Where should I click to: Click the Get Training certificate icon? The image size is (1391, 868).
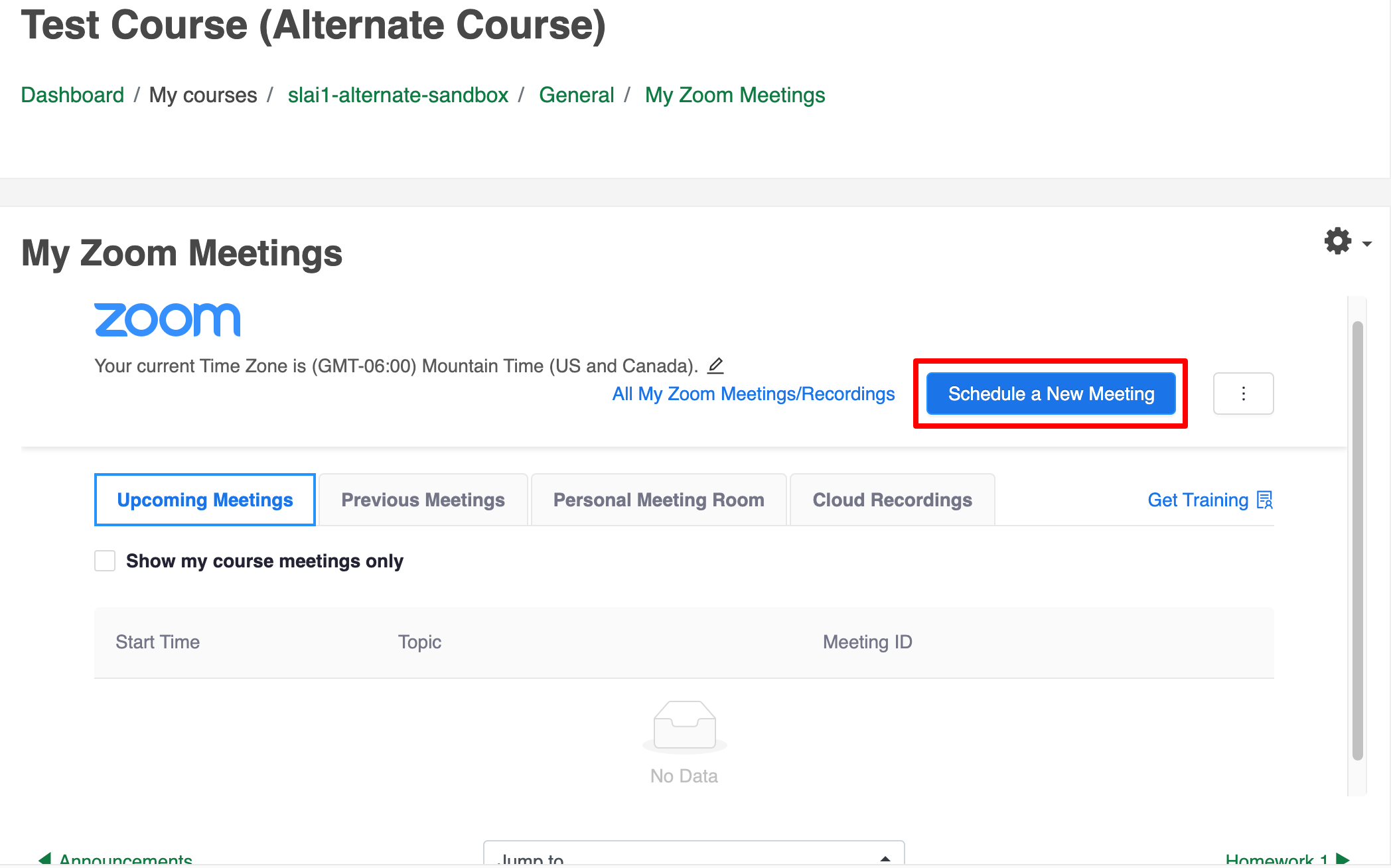click(x=1265, y=500)
